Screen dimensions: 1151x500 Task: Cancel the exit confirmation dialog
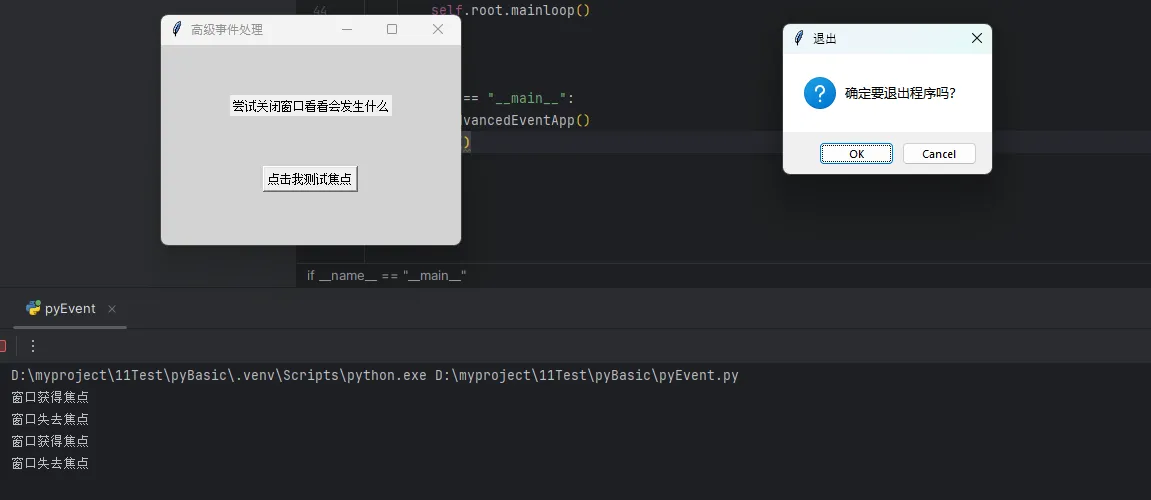pos(938,154)
